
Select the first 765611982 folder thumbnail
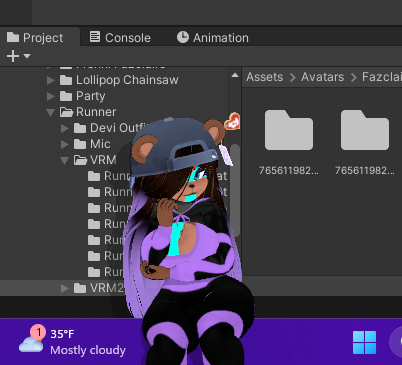point(289,130)
